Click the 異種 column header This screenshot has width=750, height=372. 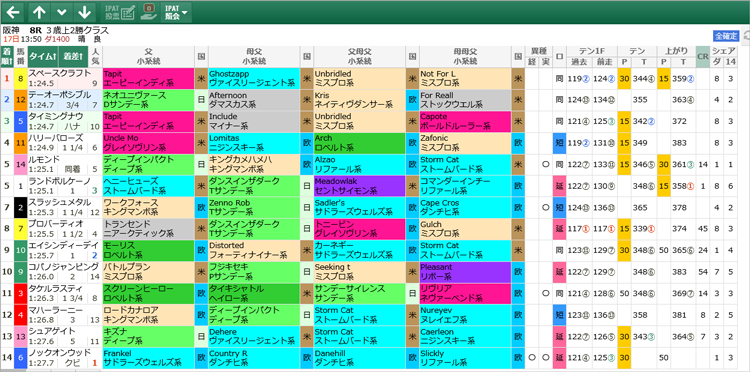click(x=539, y=51)
